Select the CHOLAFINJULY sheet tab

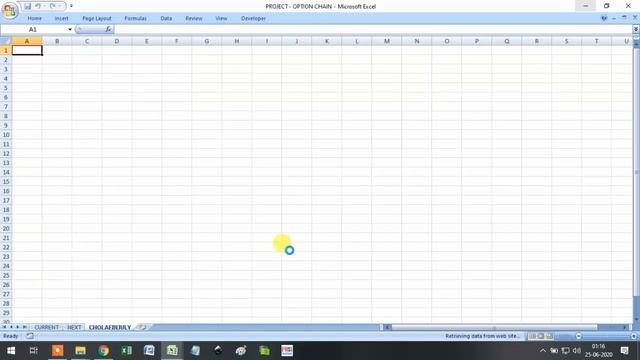pyautogui.click(x=110, y=327)
